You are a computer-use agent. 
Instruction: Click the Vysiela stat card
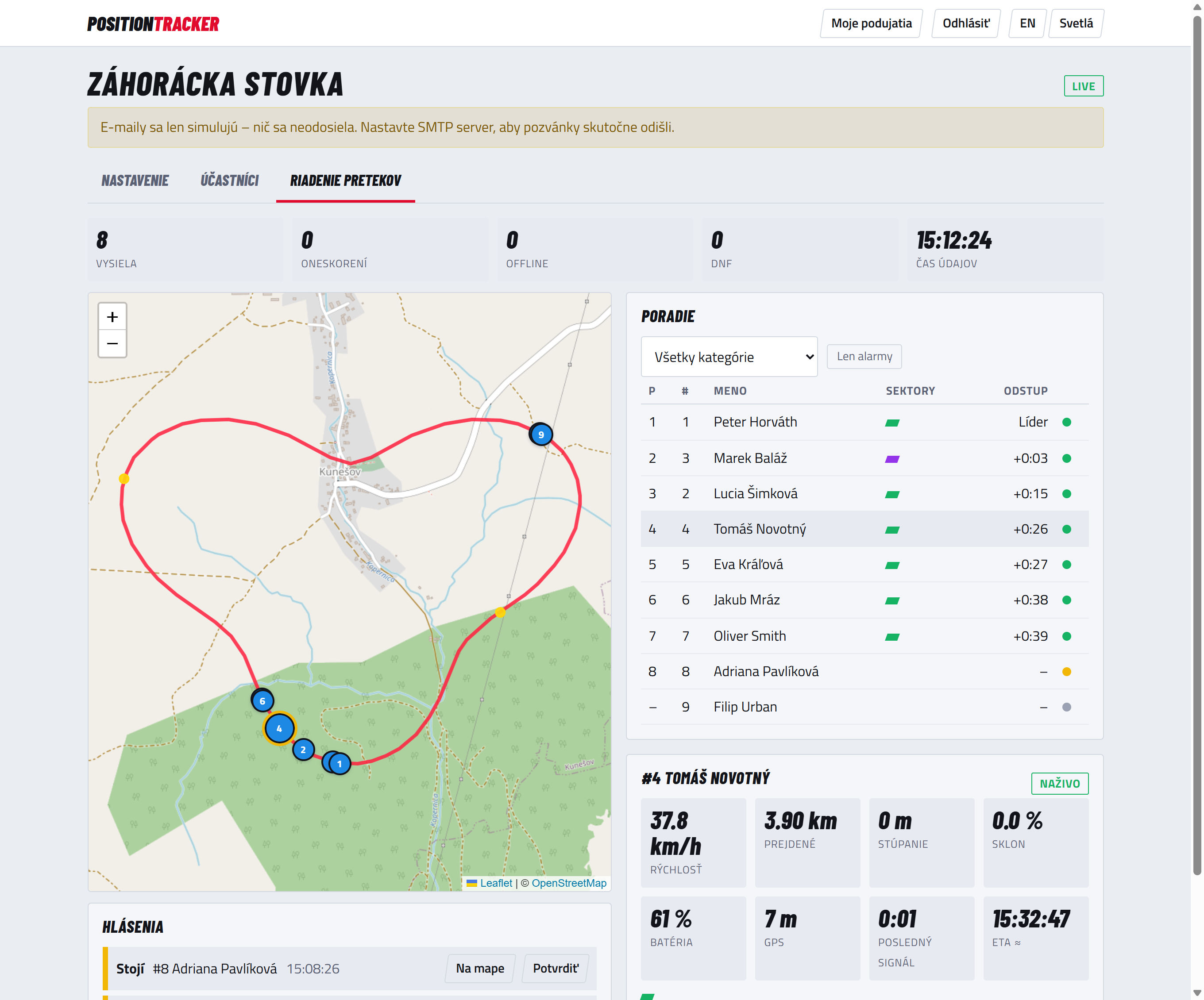pos(185,249)
